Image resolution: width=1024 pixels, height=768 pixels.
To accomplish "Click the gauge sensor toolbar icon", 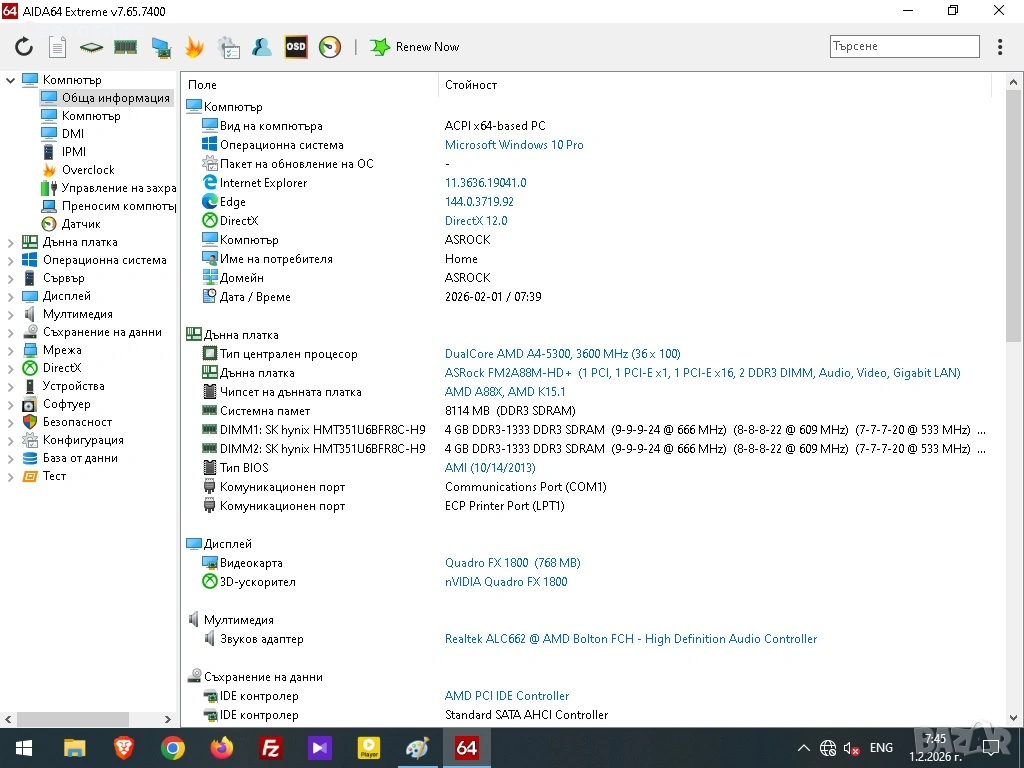I will pos(330,47).
